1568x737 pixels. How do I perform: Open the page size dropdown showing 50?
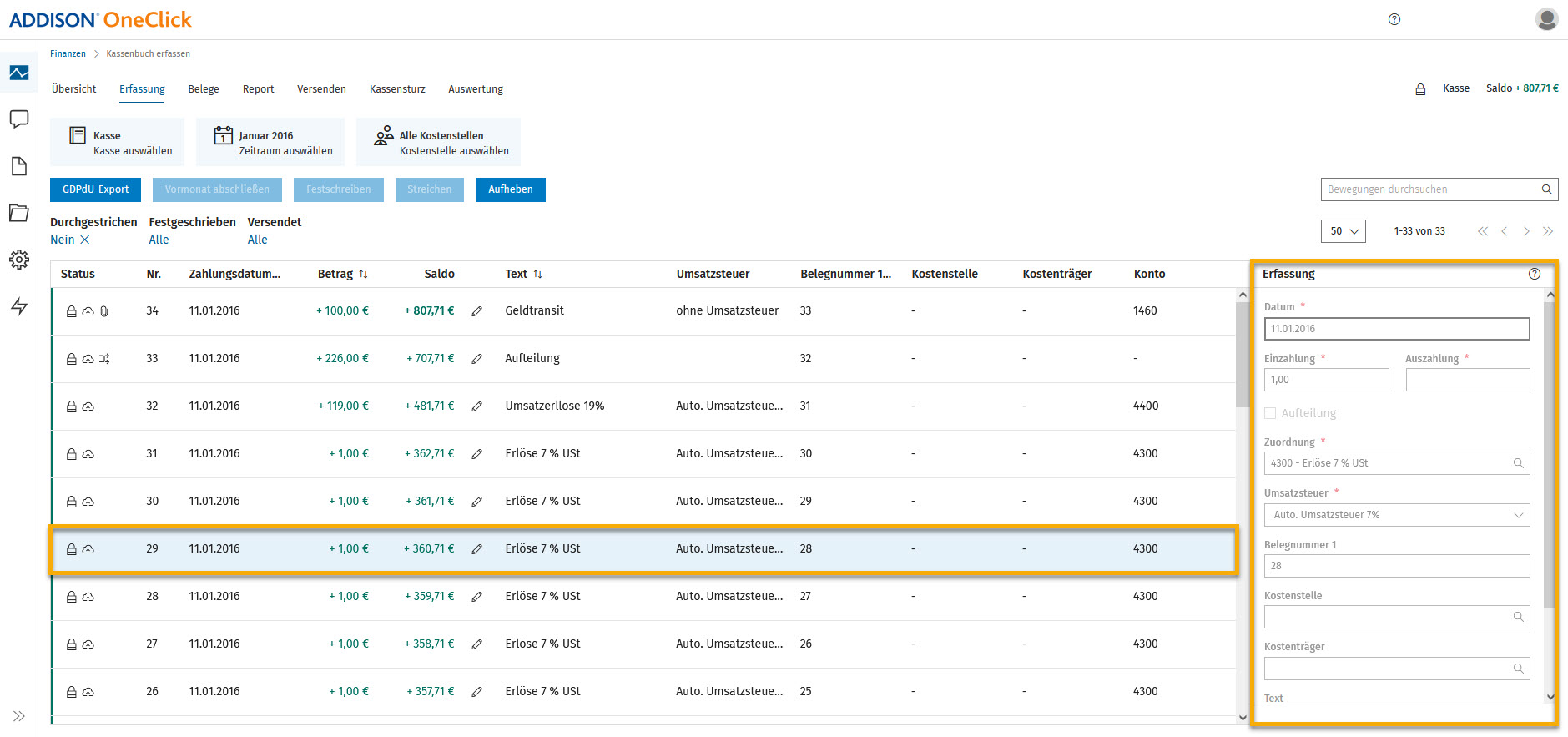click(x=1344, y=231)
